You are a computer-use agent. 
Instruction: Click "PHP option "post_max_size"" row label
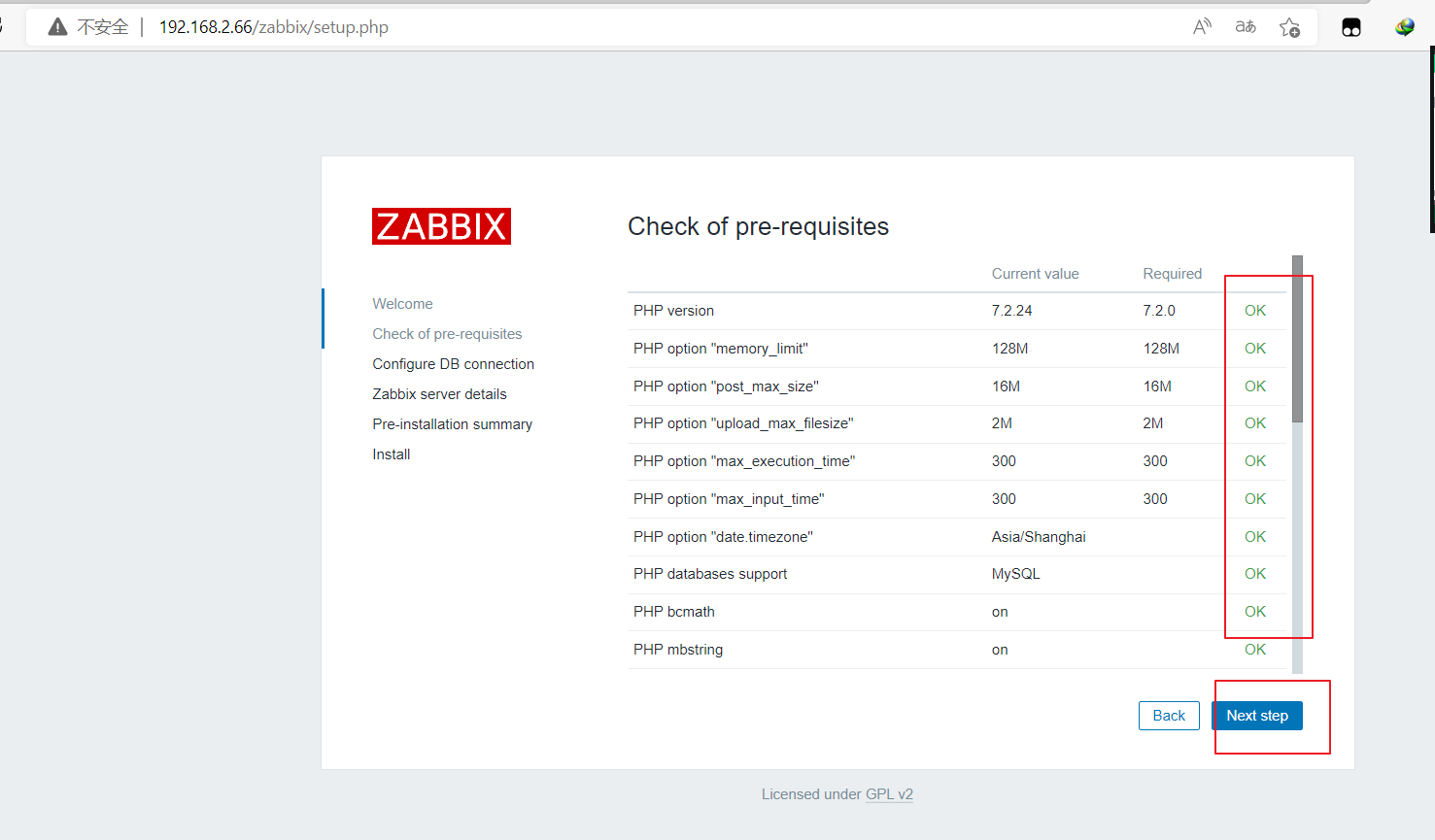(726, 386)
